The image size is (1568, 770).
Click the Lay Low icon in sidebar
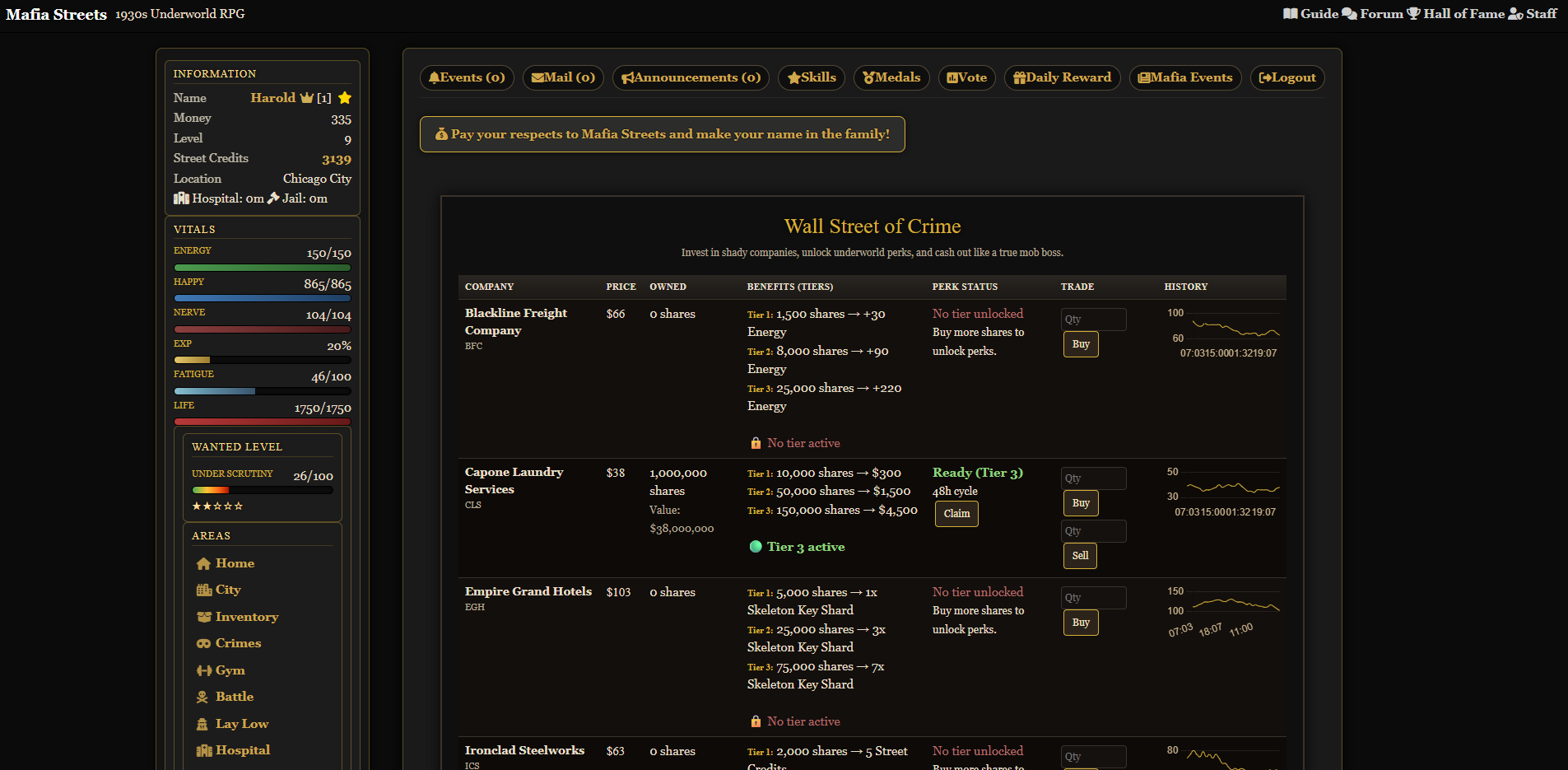point(202,725)
